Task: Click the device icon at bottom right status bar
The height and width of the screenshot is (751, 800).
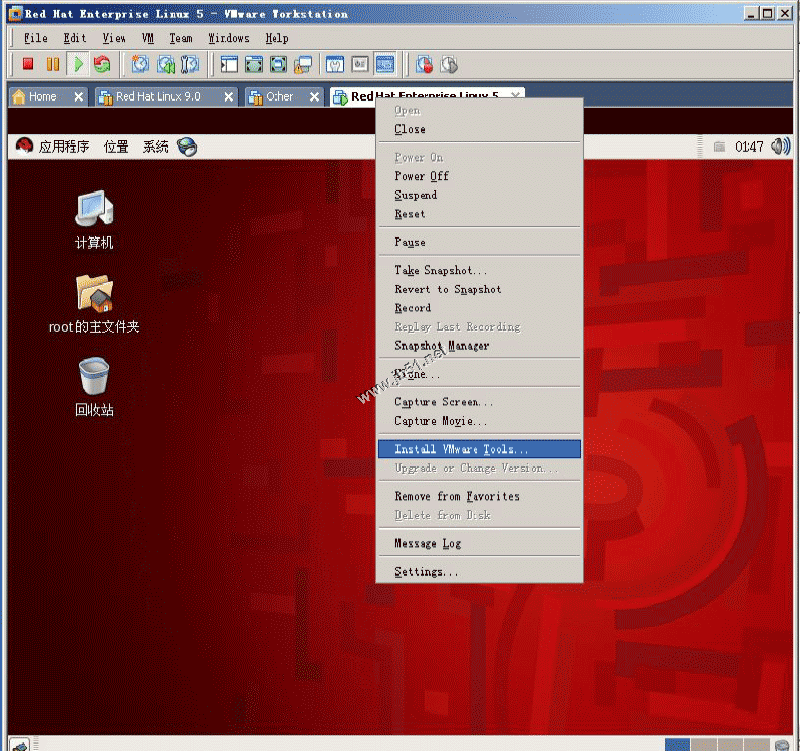Action: [x=782, y=745]
